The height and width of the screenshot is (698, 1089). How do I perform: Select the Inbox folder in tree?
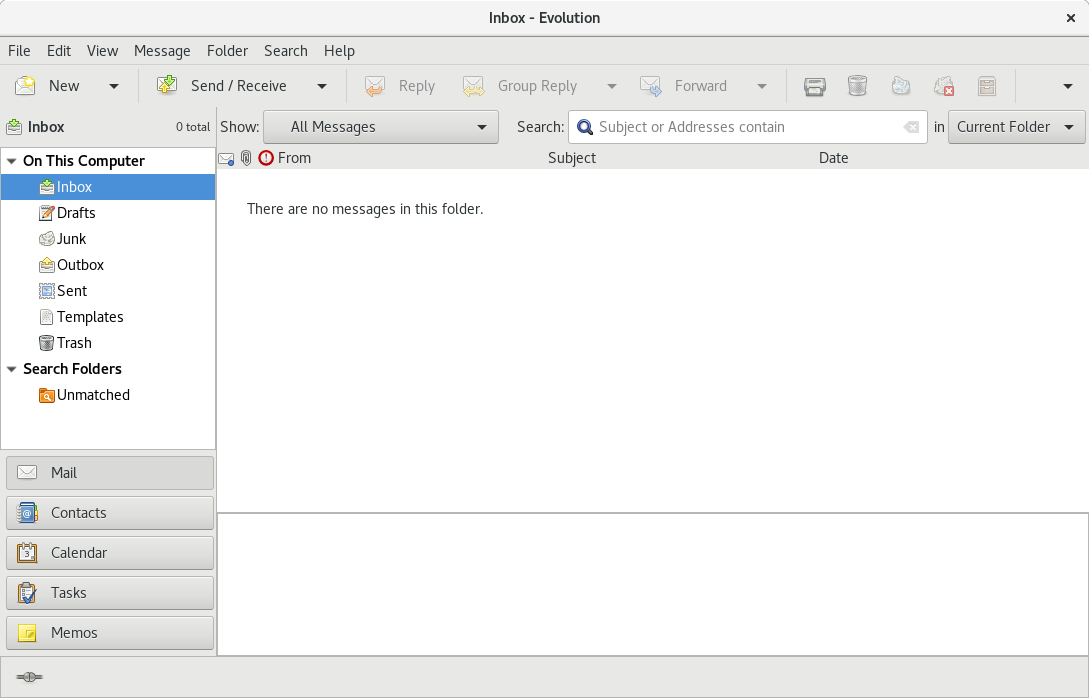(x=108, y=187)
